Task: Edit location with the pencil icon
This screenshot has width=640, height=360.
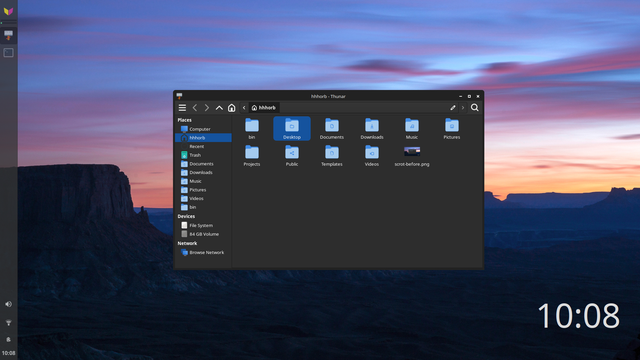Action: pyautogui.click(x=453, y=108)
